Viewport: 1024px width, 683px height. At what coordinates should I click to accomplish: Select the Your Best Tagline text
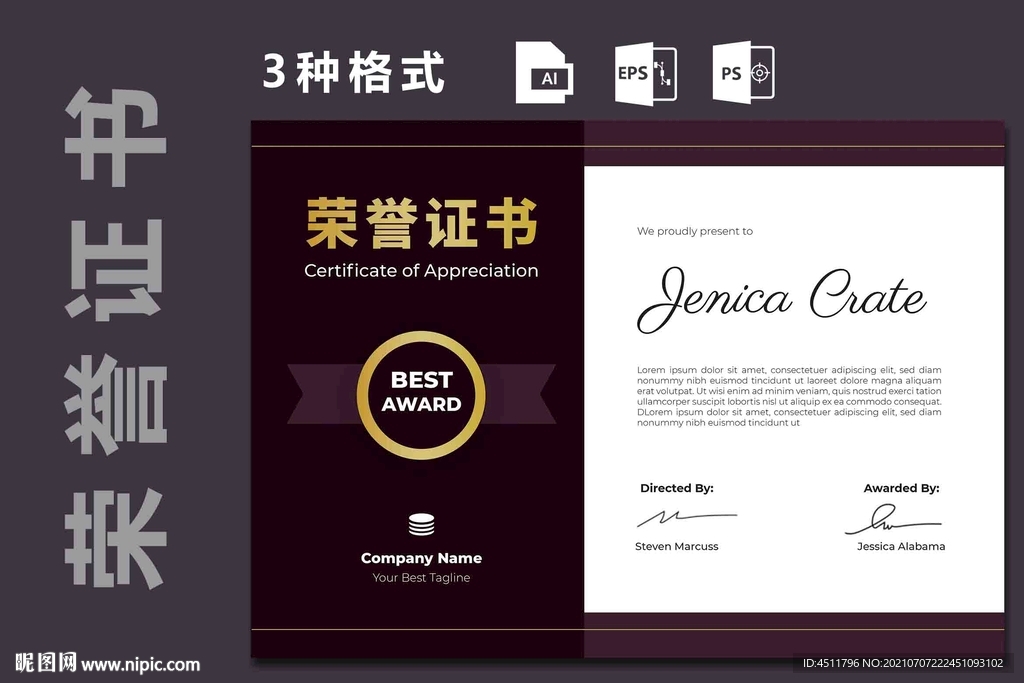click(x=421, y=578)
